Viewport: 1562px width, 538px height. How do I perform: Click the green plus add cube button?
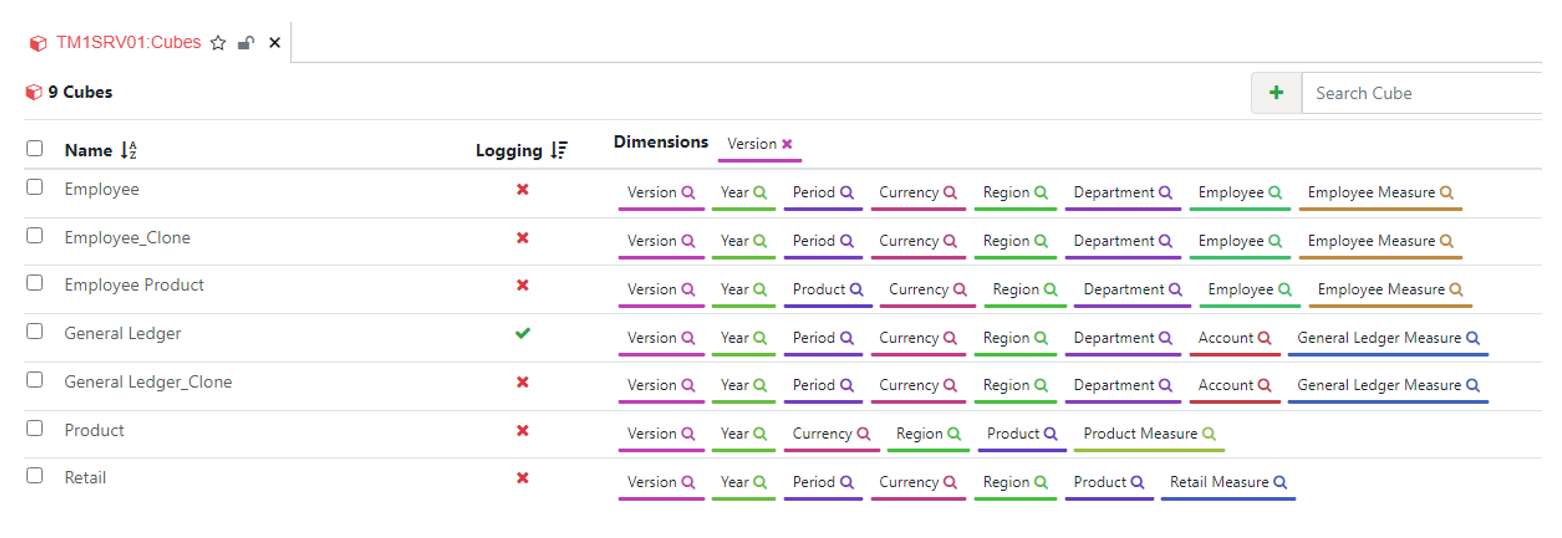point(1276,93)
